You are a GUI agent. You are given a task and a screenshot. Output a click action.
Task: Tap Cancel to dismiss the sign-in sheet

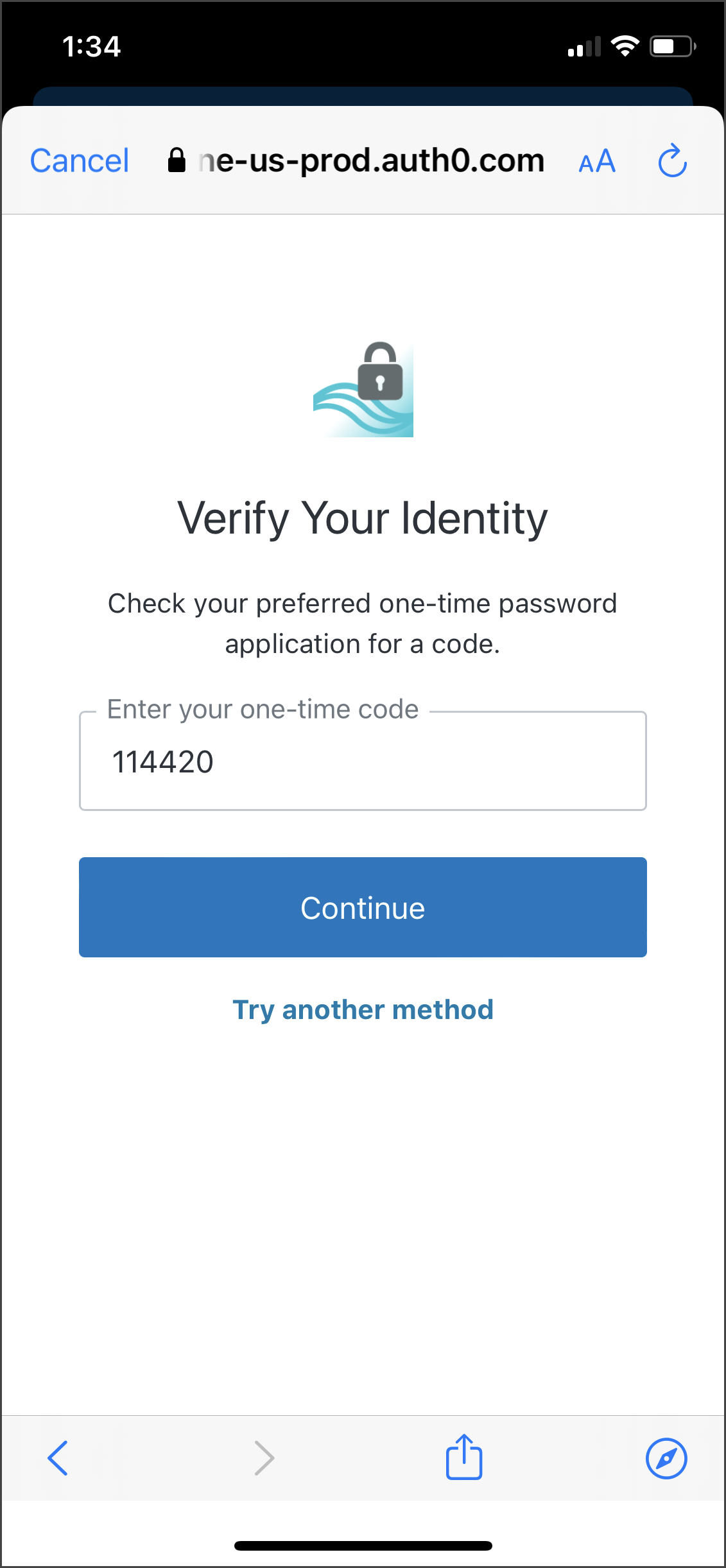point(80,161)
